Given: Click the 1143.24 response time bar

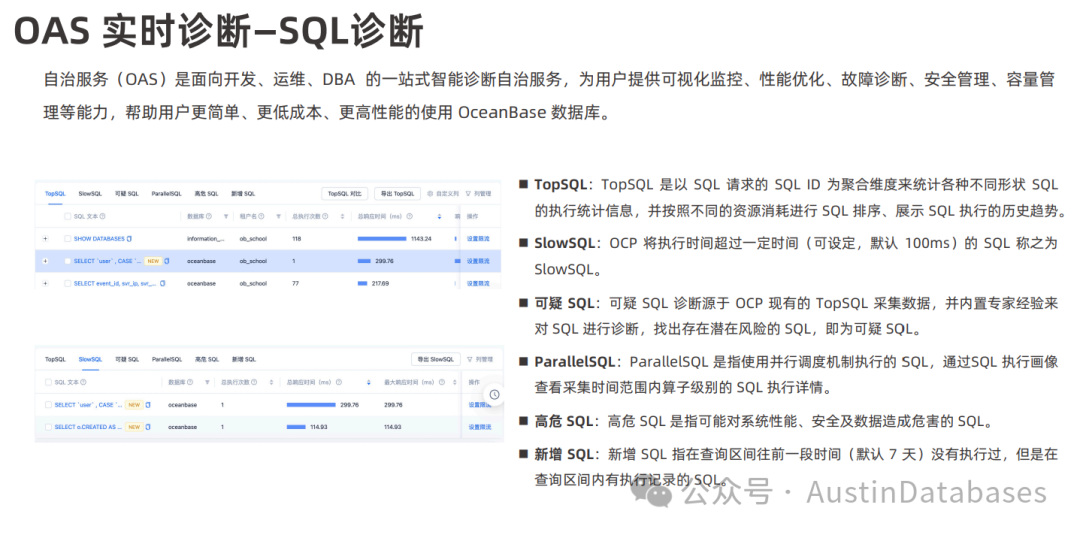Looking at the screenshot, I should [382, 239].
